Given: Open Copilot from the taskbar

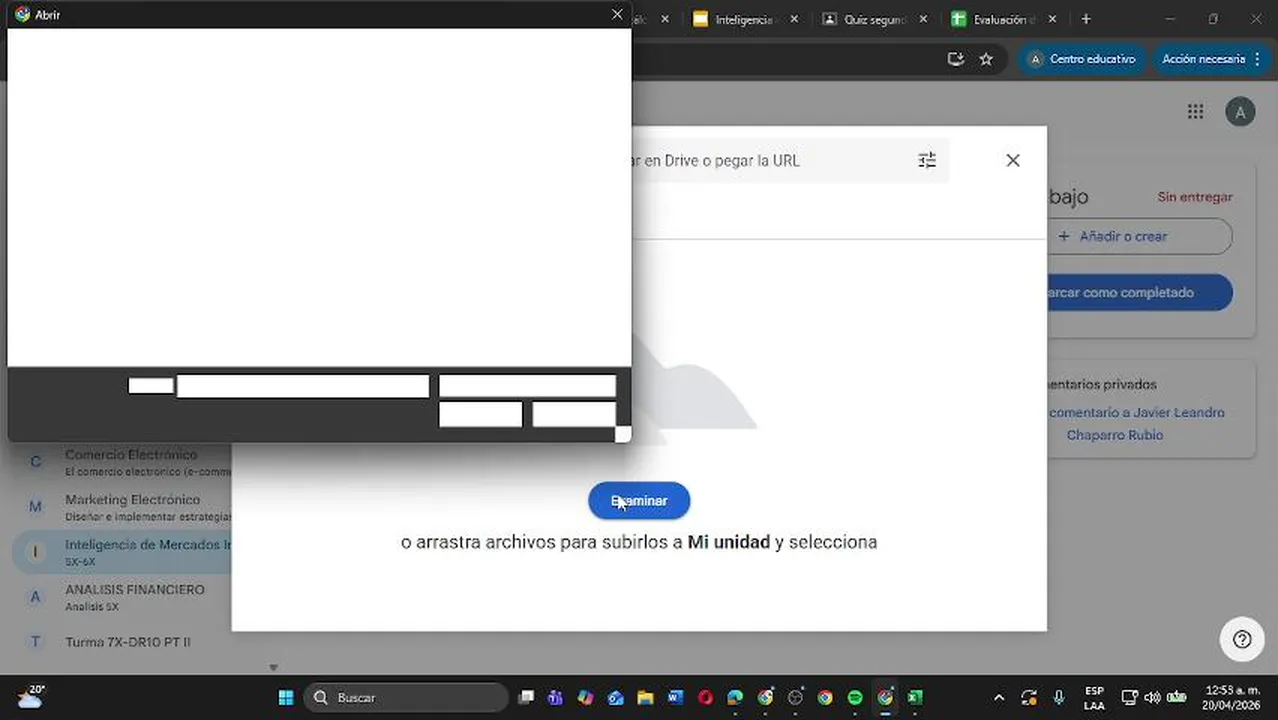Looking at the screenshot, I should pos(585,697).
